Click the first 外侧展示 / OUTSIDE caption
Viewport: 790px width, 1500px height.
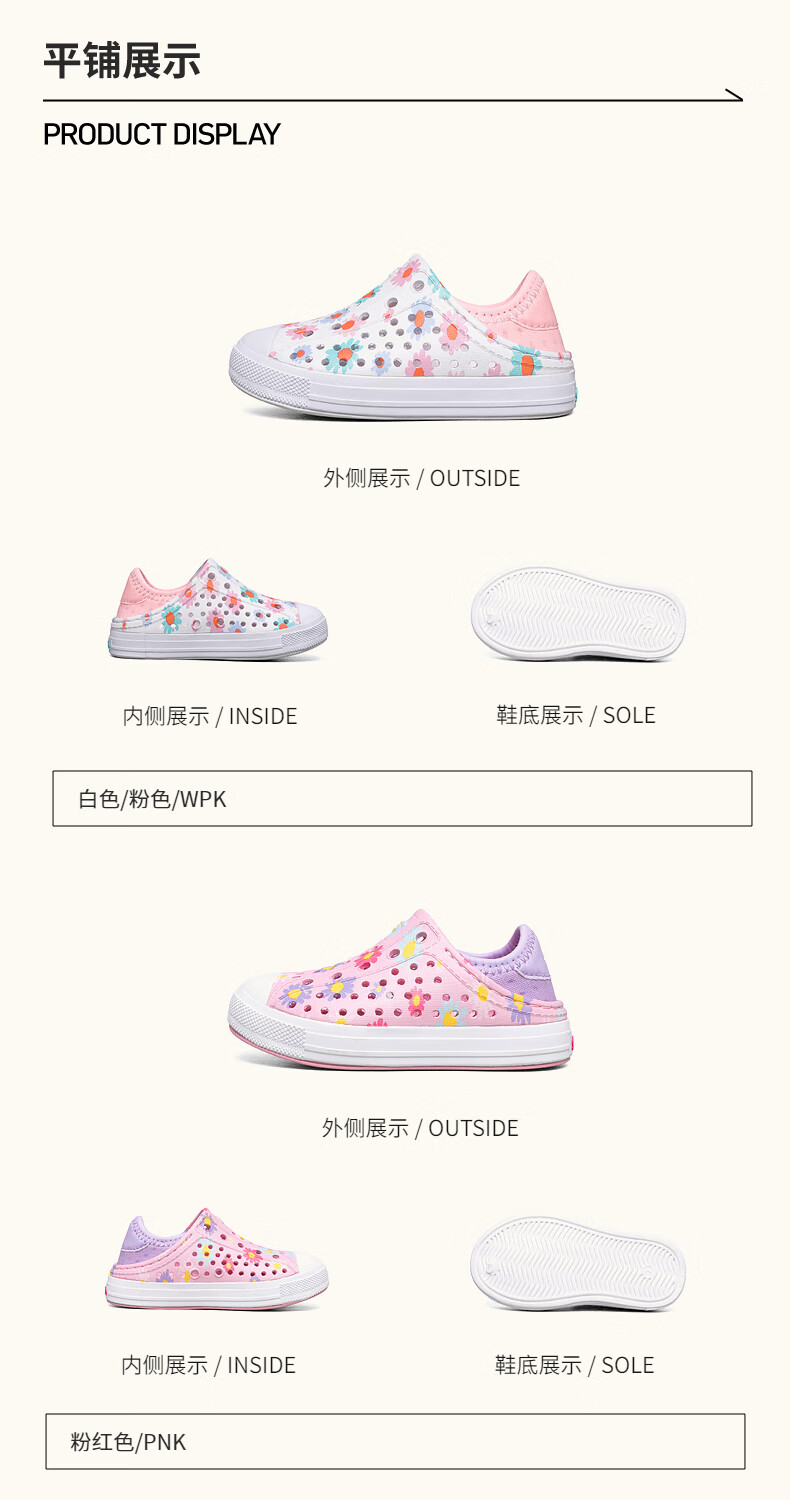421,478
